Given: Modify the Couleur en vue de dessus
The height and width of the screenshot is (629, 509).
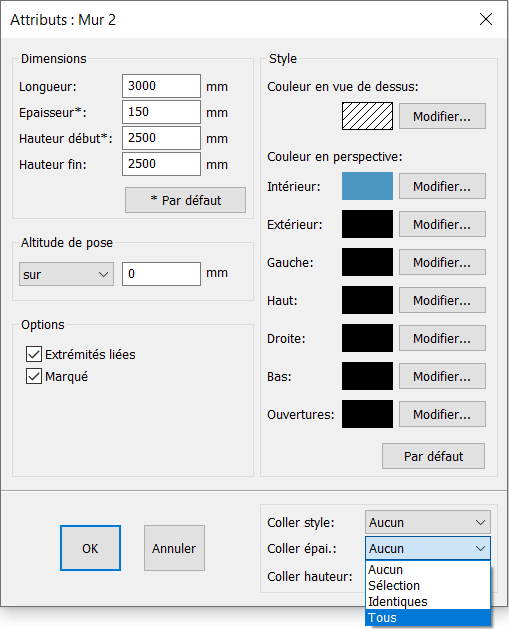Looking at the screenshot, I should point(442,116).
